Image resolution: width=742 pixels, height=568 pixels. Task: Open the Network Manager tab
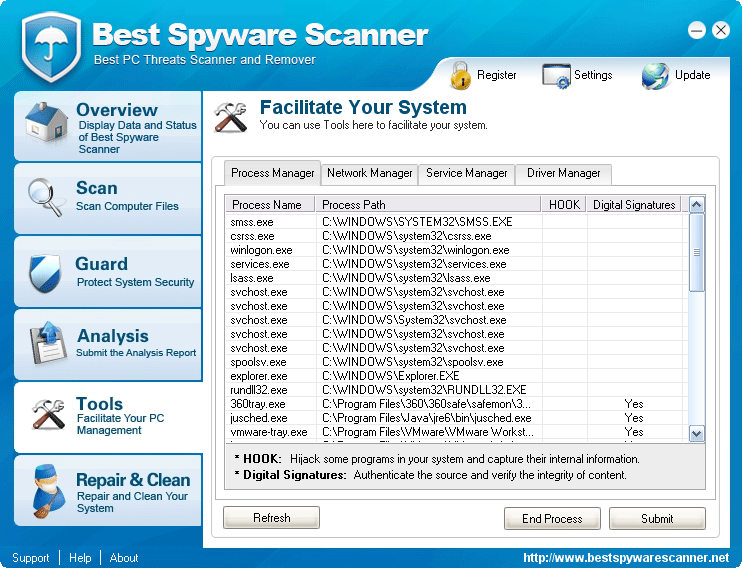[x=370, y=173]
